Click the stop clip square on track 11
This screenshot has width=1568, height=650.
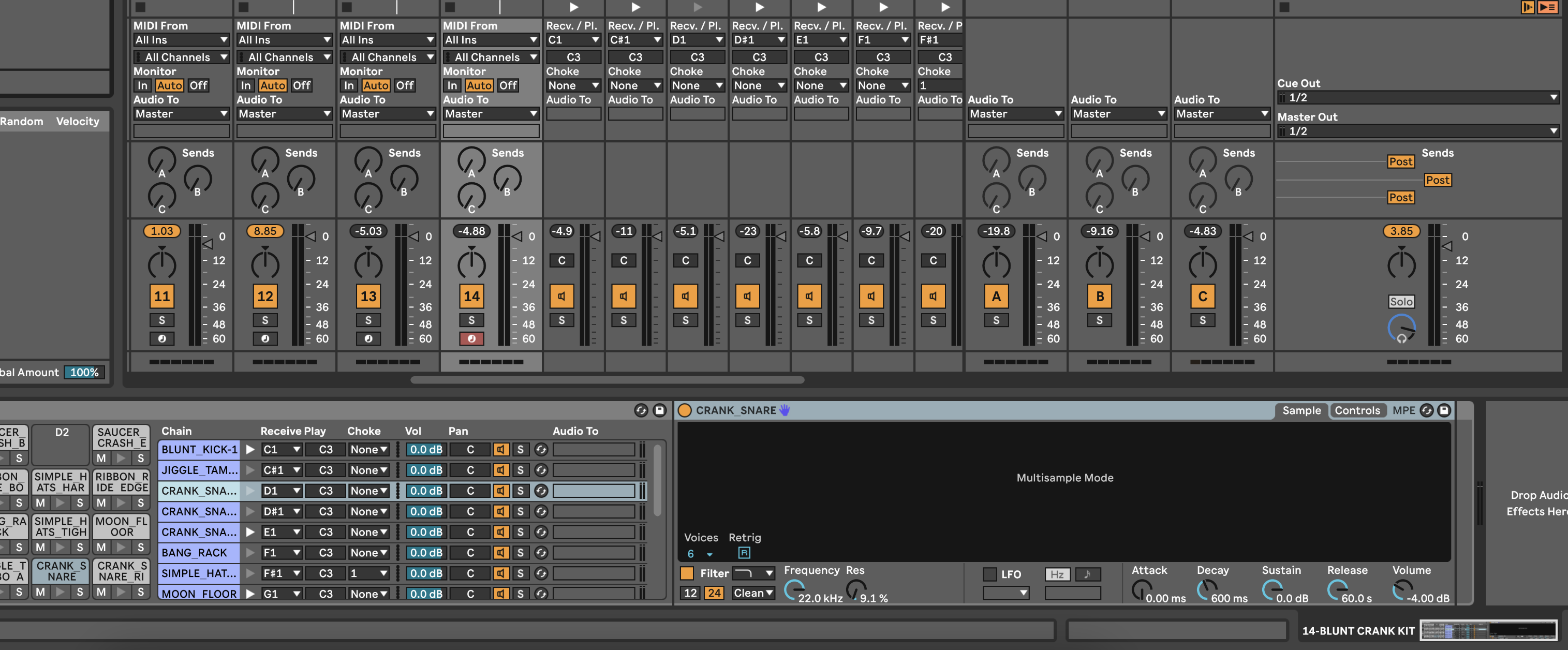141,7
